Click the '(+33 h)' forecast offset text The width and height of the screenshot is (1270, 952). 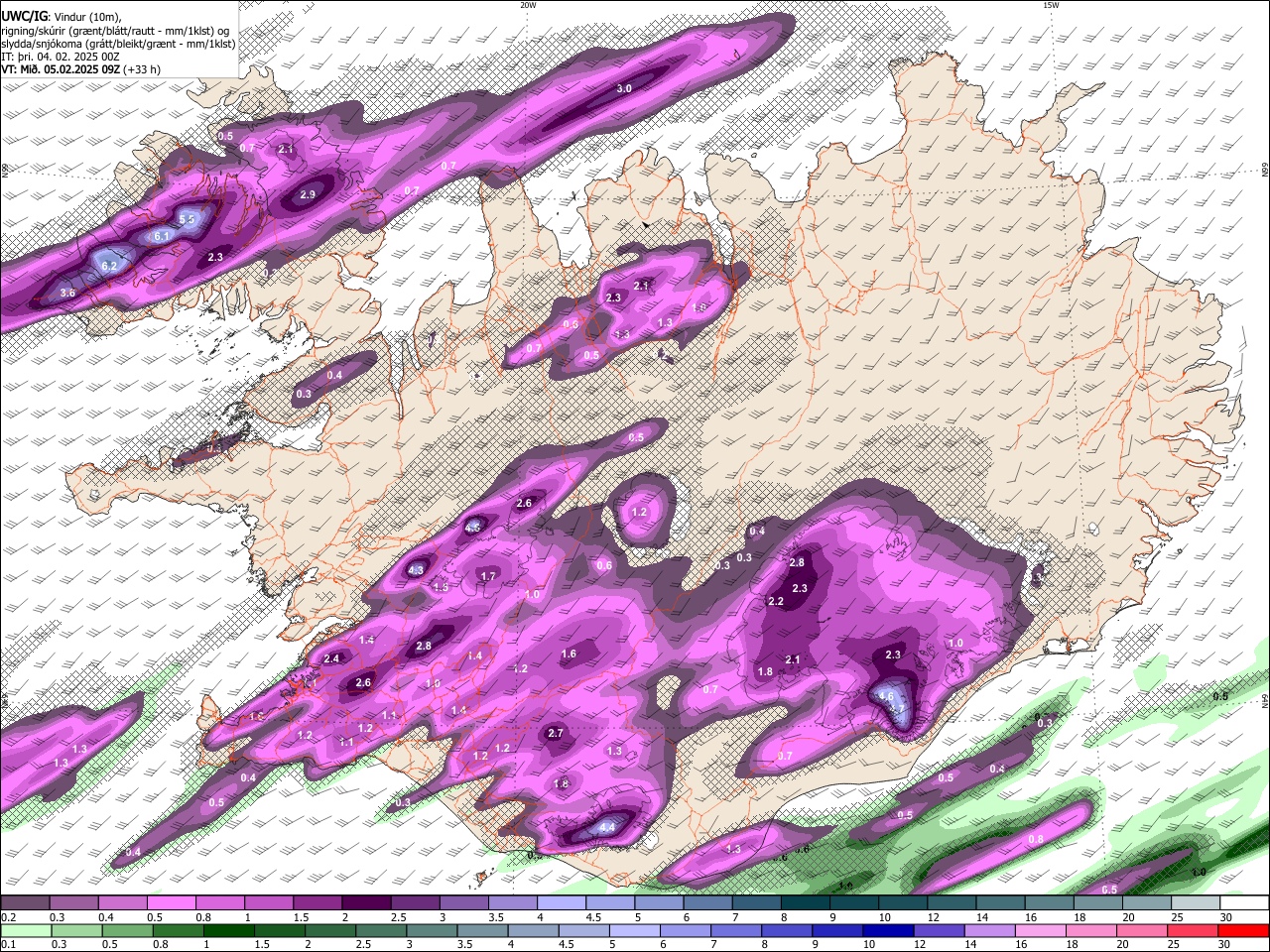(x=143, y=69)
